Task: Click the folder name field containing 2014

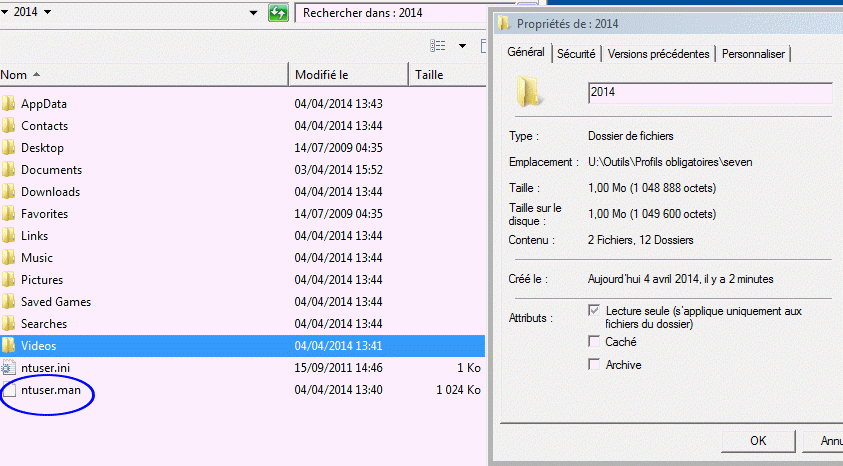Action: coord(710,92)
